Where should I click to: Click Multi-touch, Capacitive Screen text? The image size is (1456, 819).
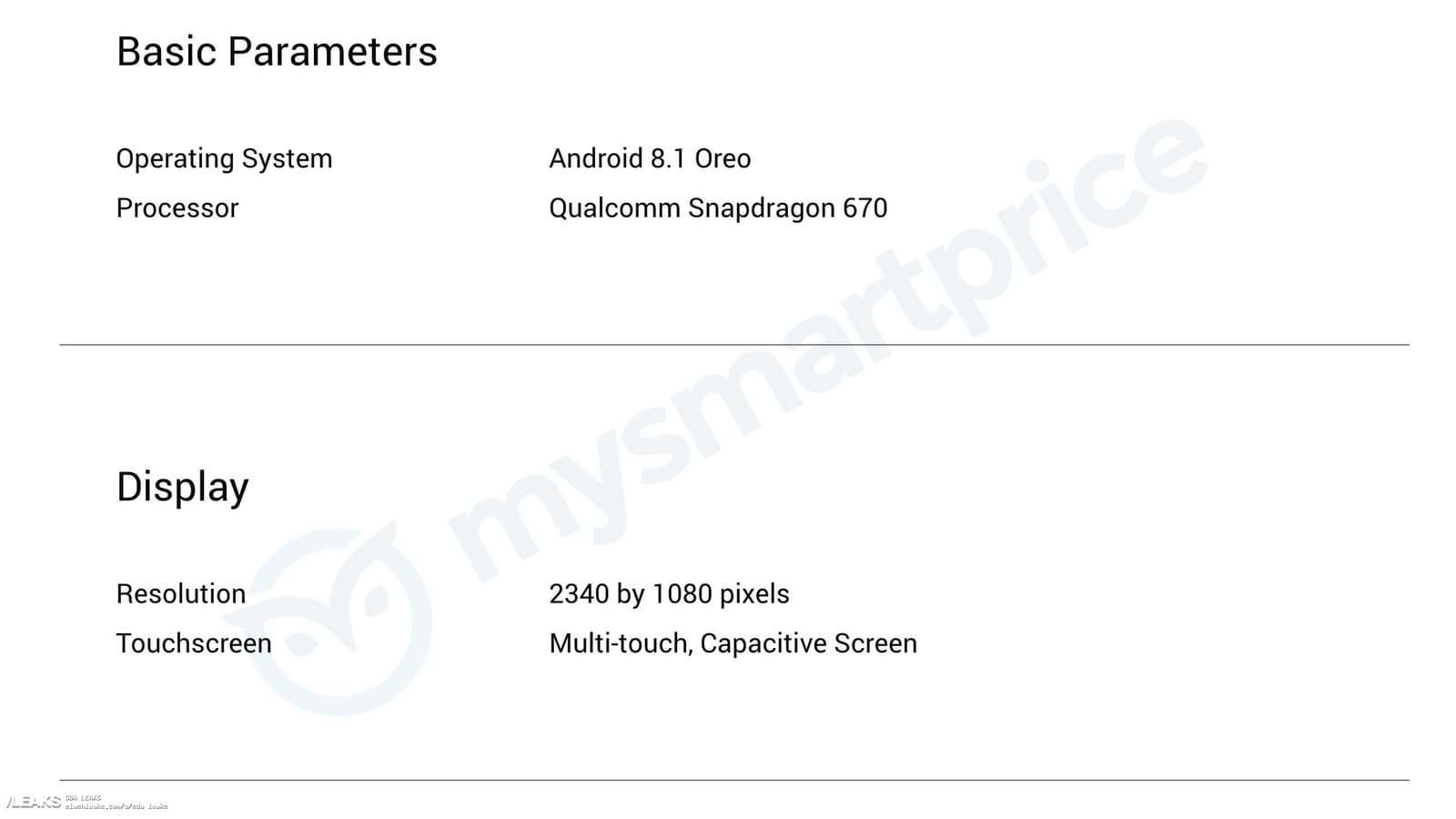click(x=733, y=643)
